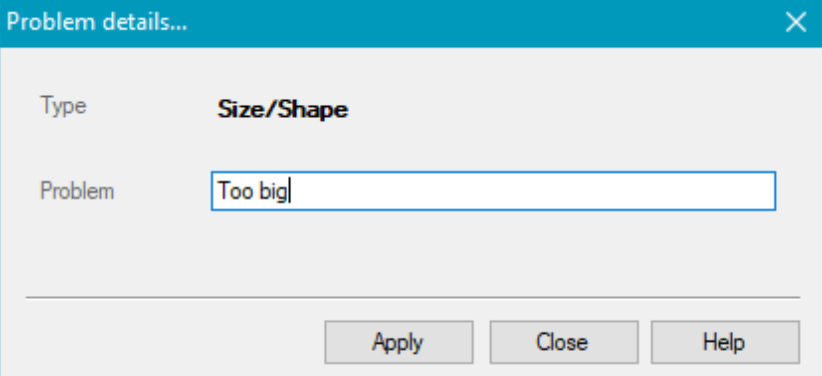
Task: Place cursor on the word "Too" in Problem field
Action: [233, 191]
